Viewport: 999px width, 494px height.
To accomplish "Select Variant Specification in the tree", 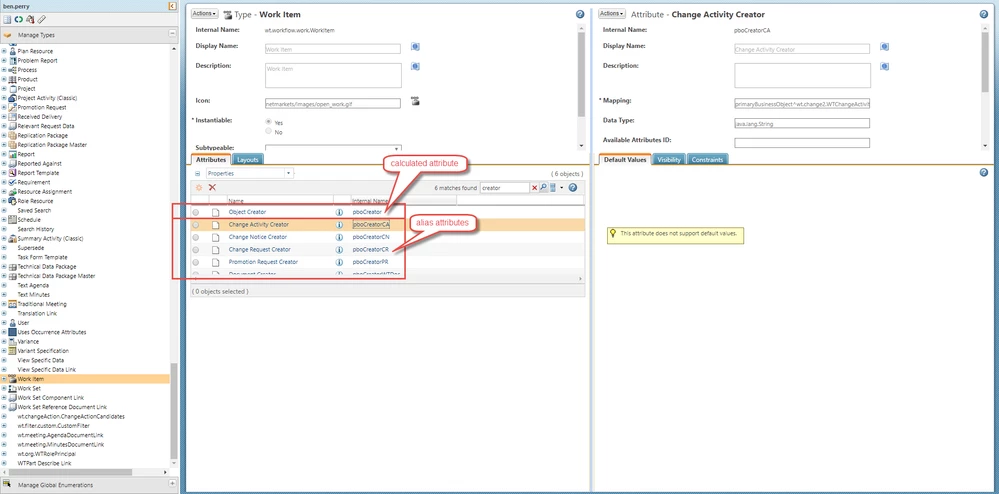I will pyautogui.click(x=43, y=351).
